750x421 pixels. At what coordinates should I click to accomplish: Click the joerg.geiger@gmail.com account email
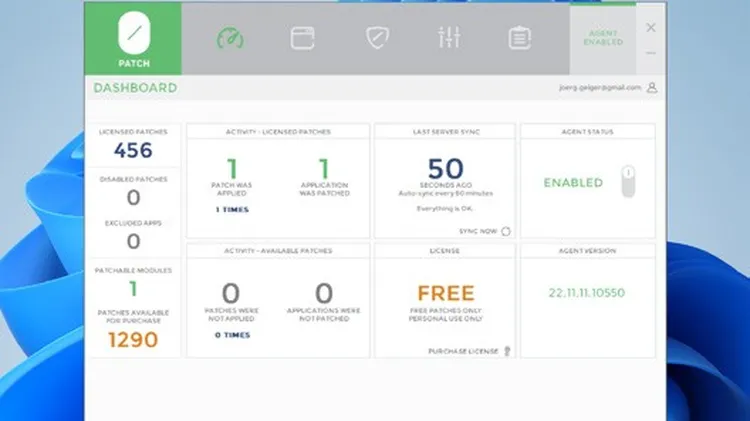[599, 88]
